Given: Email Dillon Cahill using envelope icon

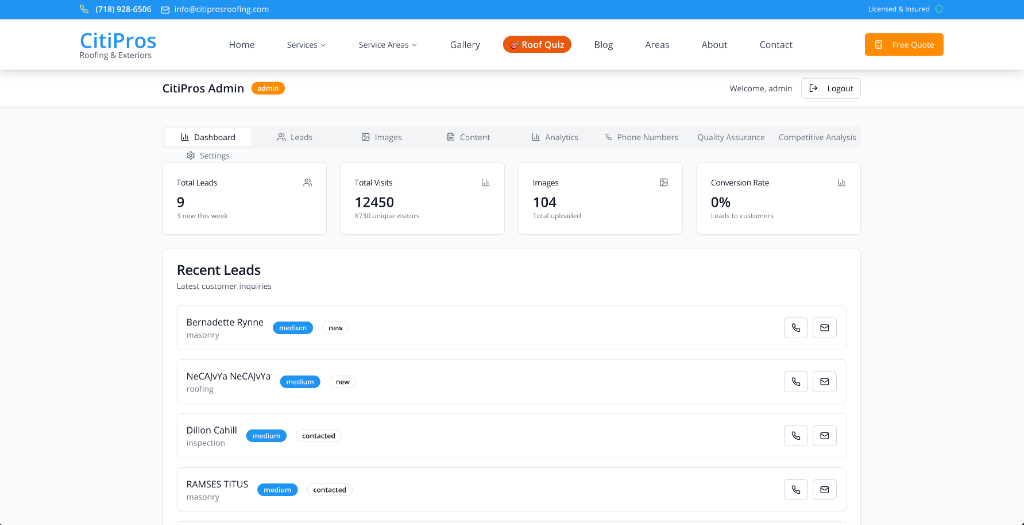Looking at the screenshot, I should [824, 435].
